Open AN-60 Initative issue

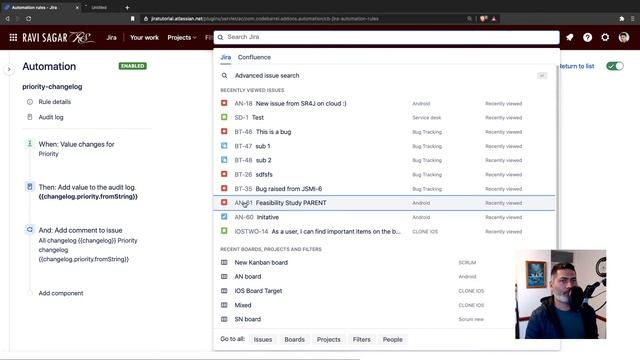point(384,217)
